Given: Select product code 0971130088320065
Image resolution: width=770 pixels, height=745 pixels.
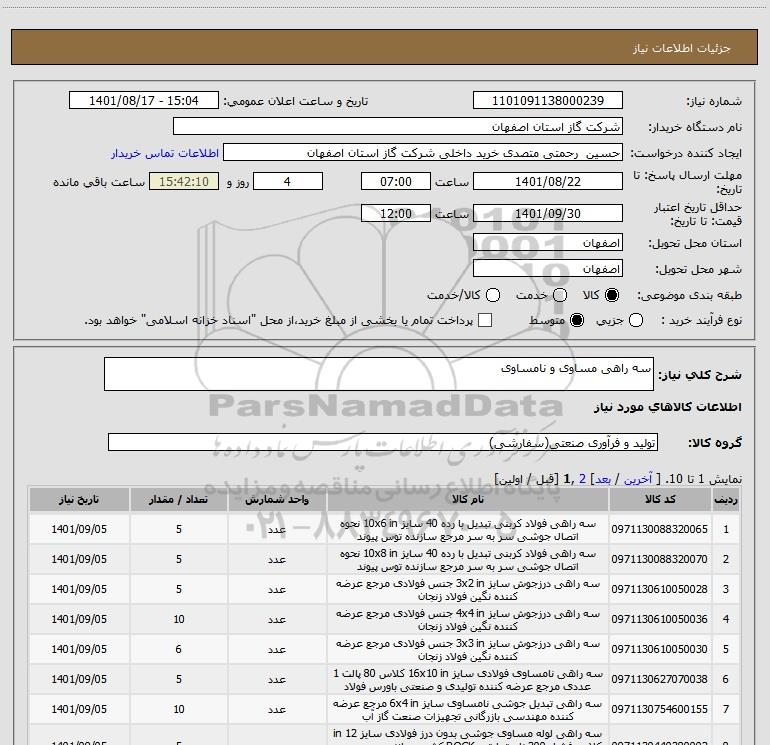Looking at the screenshot, I should (x=660, y=529).
